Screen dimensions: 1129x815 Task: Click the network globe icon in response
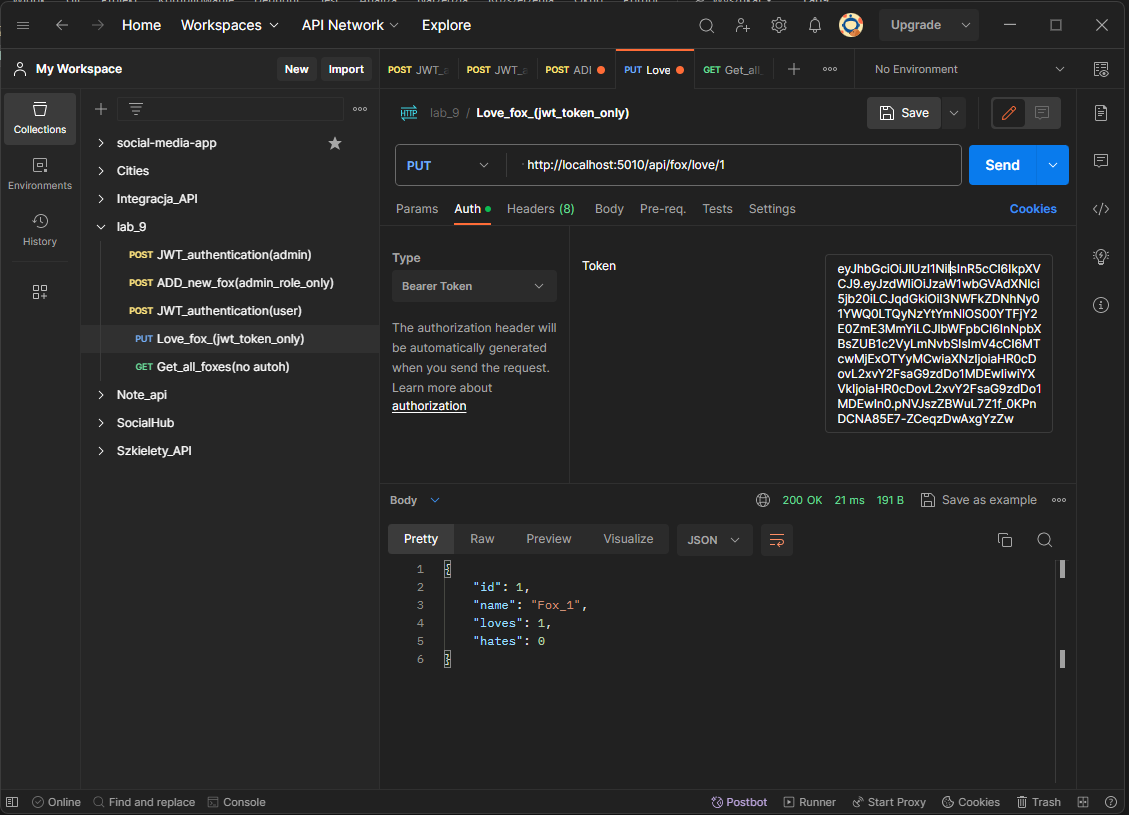click(763, 500)
